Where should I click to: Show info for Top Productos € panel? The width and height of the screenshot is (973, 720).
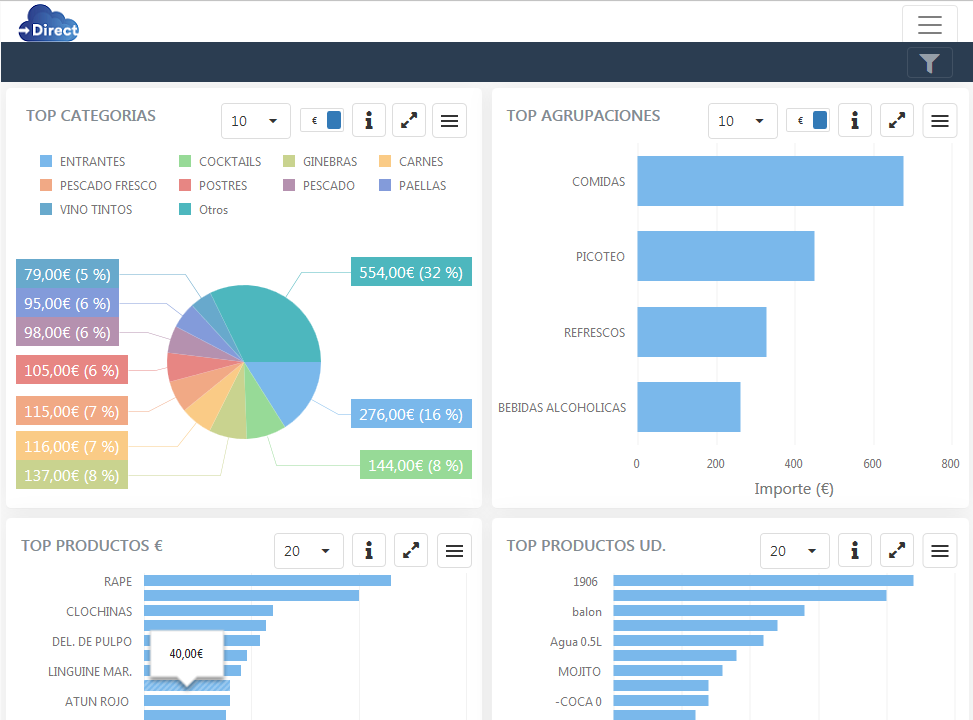[x=369, y=551]
